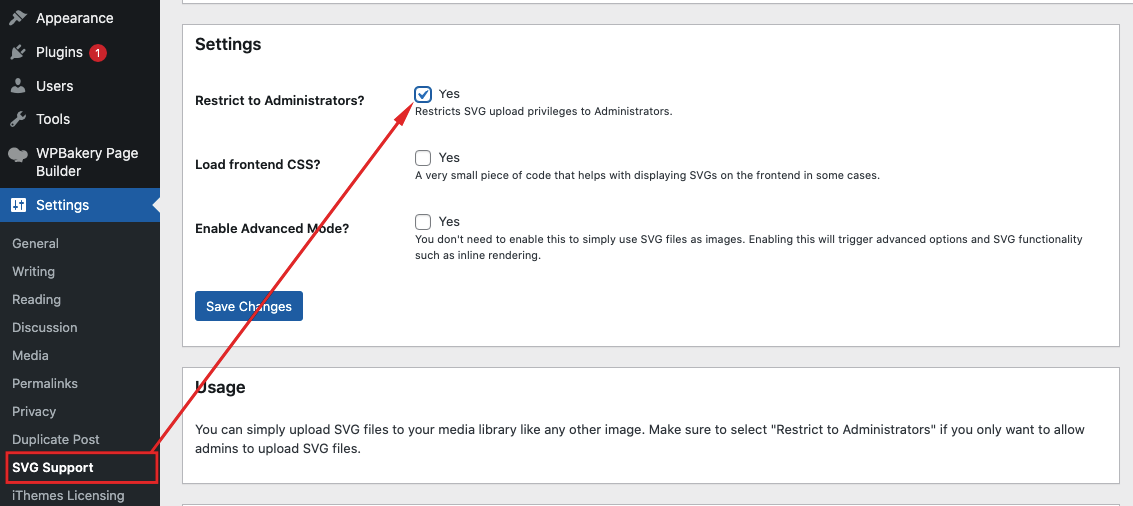Go to Writing settings page
The height and width of the screenshot is (506, 1133).
pyautogui.click(x=33, y=271)
